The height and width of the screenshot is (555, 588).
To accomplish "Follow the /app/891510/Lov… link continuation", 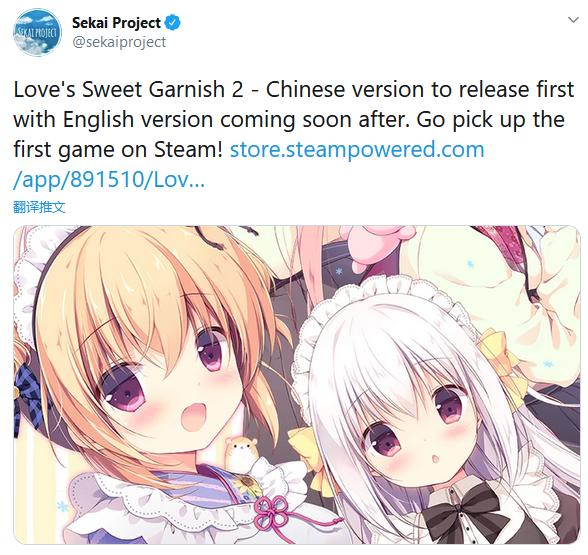I will (109, 179).
